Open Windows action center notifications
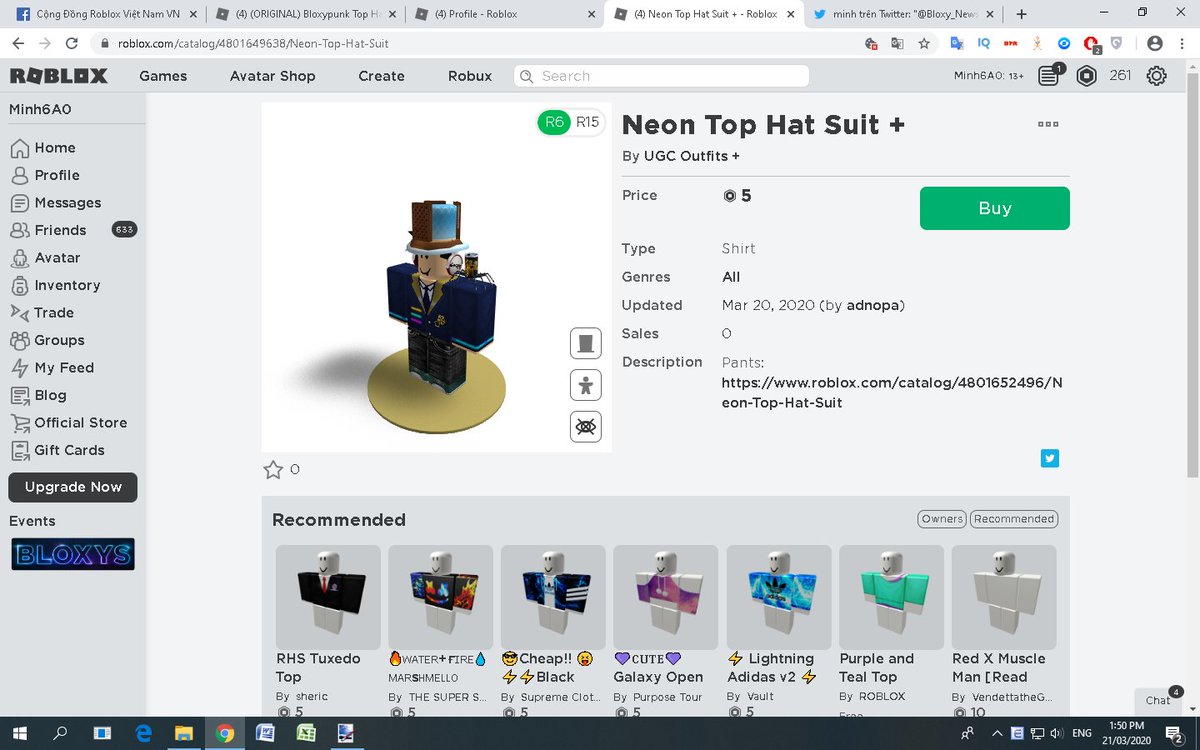Viewport: 1200px width, 750px height. [x=1174, y=734]
